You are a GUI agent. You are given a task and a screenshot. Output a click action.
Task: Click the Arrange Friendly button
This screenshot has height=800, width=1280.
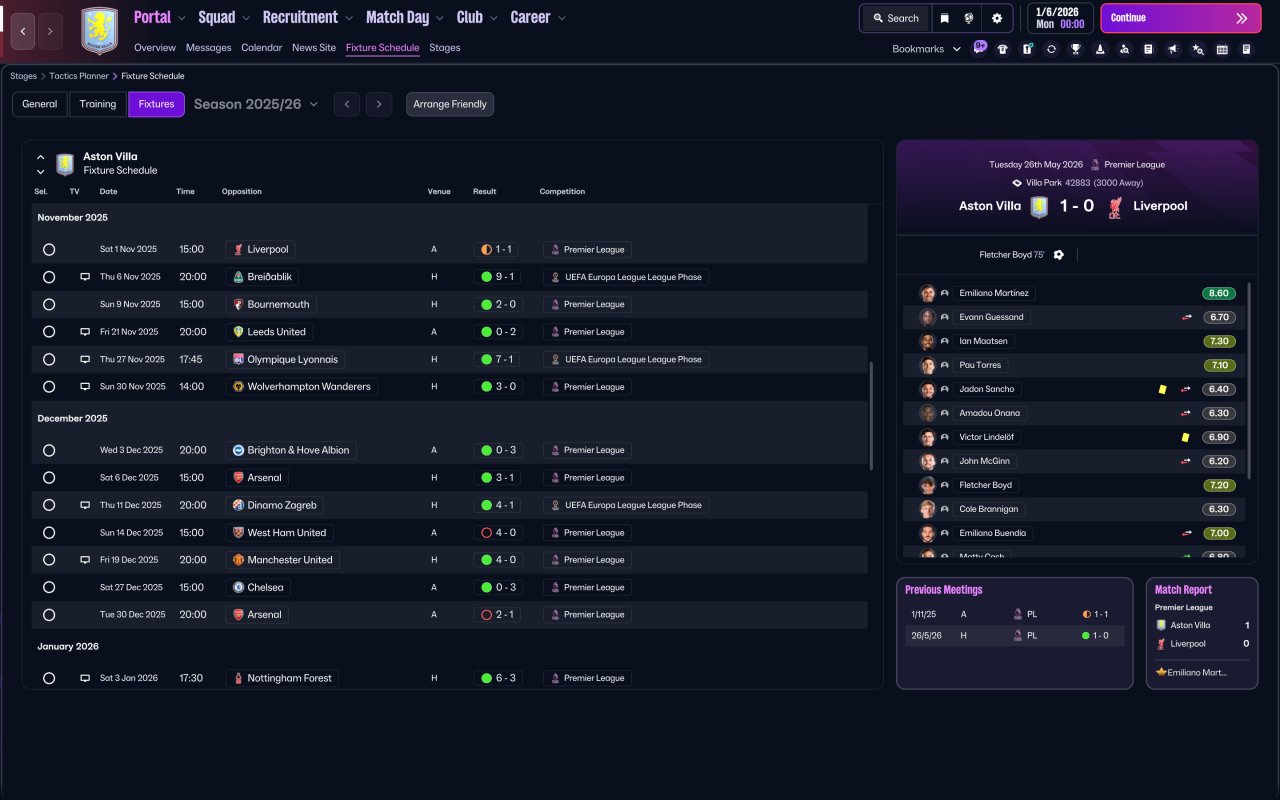coord(450,104)
